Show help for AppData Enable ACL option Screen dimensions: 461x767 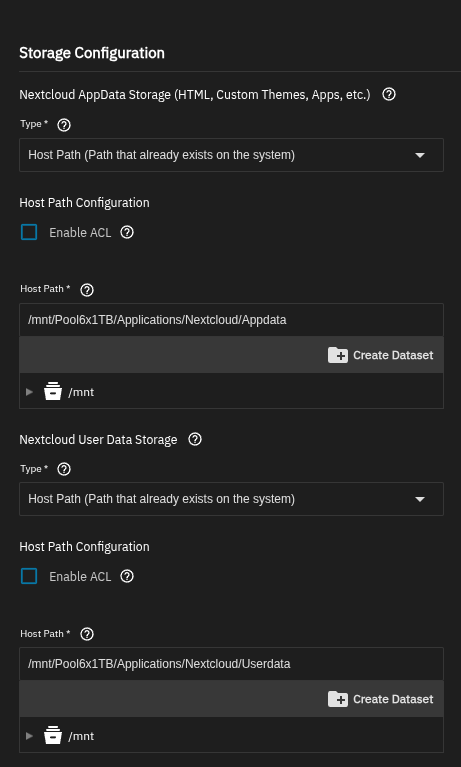(x=127, y=232)
